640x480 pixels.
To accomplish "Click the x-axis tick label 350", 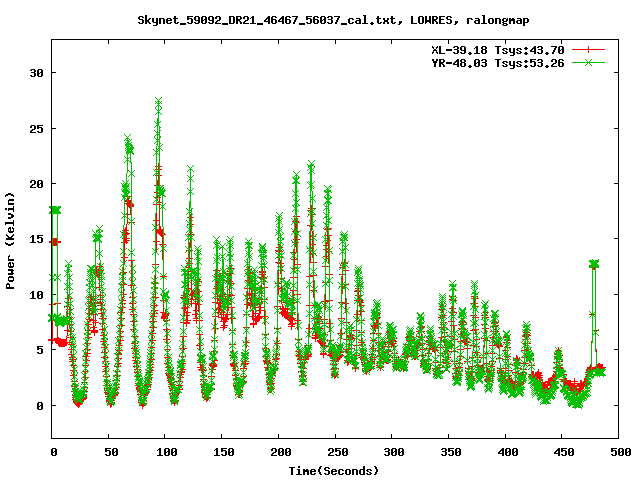I will [451, 452].
